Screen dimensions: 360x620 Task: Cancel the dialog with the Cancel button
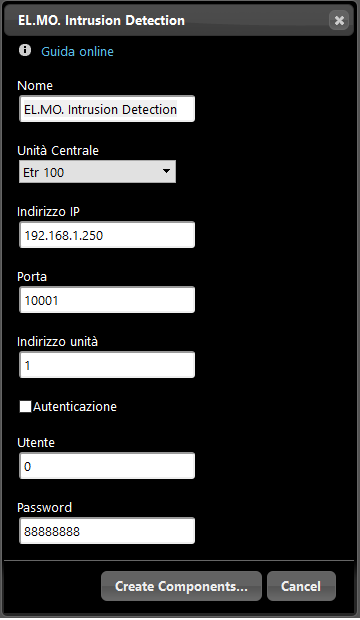[x=301, y=586]
